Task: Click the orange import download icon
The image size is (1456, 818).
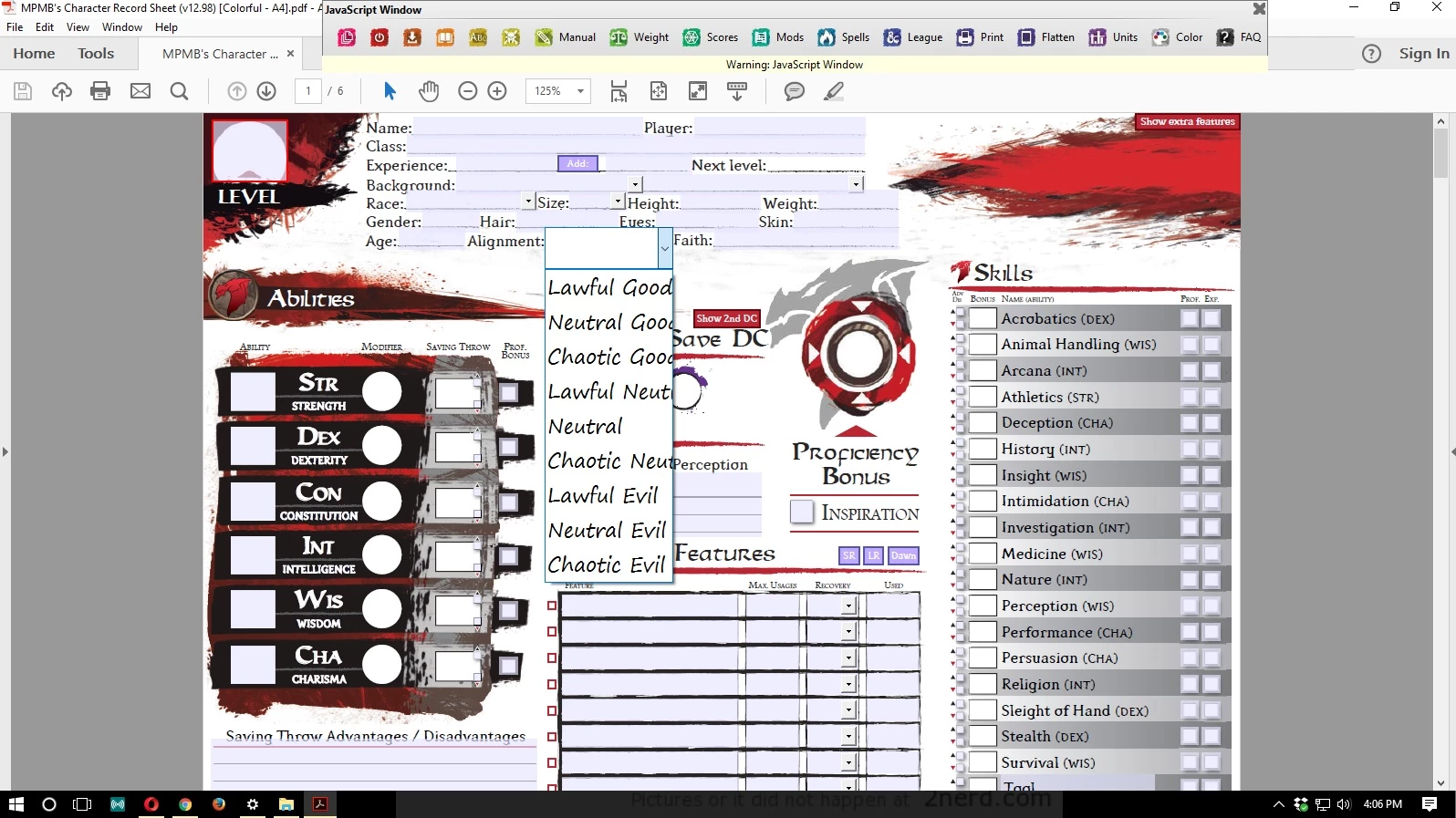Action: click(412, 37)
